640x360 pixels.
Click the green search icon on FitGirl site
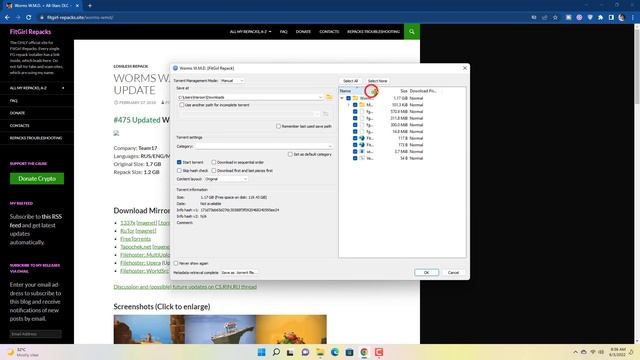412,31
